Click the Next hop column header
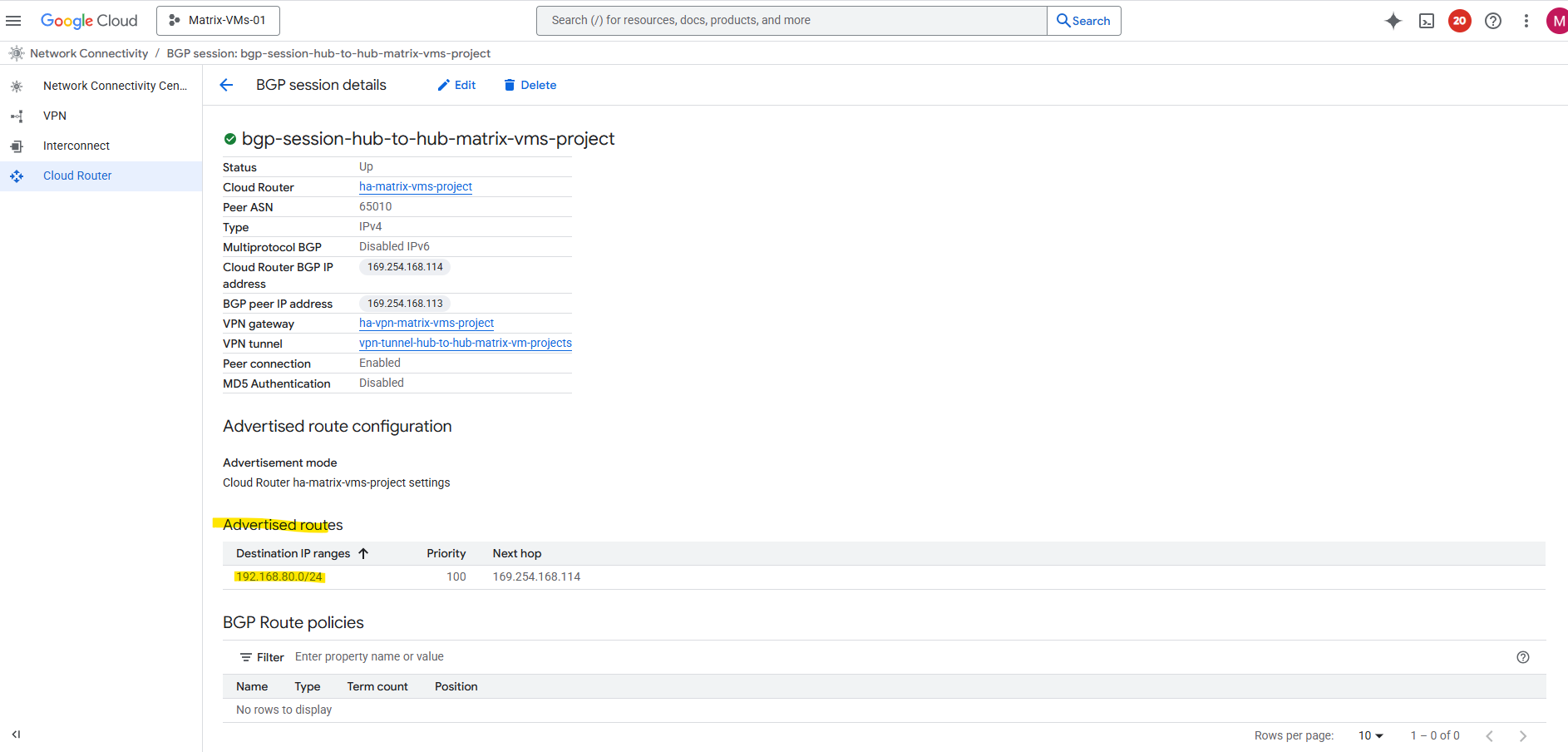 point(517,553)
